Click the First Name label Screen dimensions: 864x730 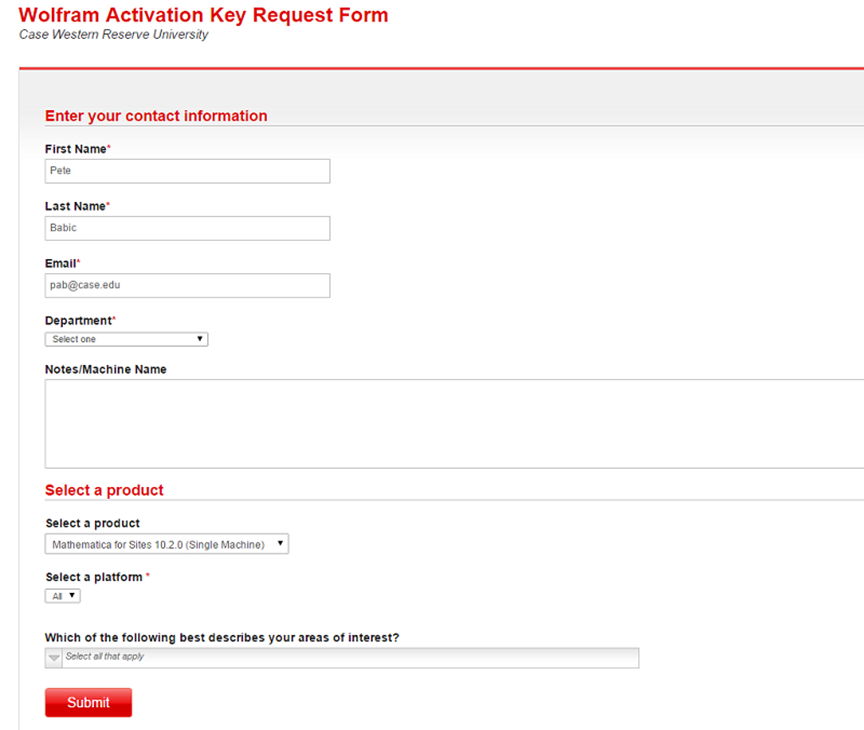[75, 149]
